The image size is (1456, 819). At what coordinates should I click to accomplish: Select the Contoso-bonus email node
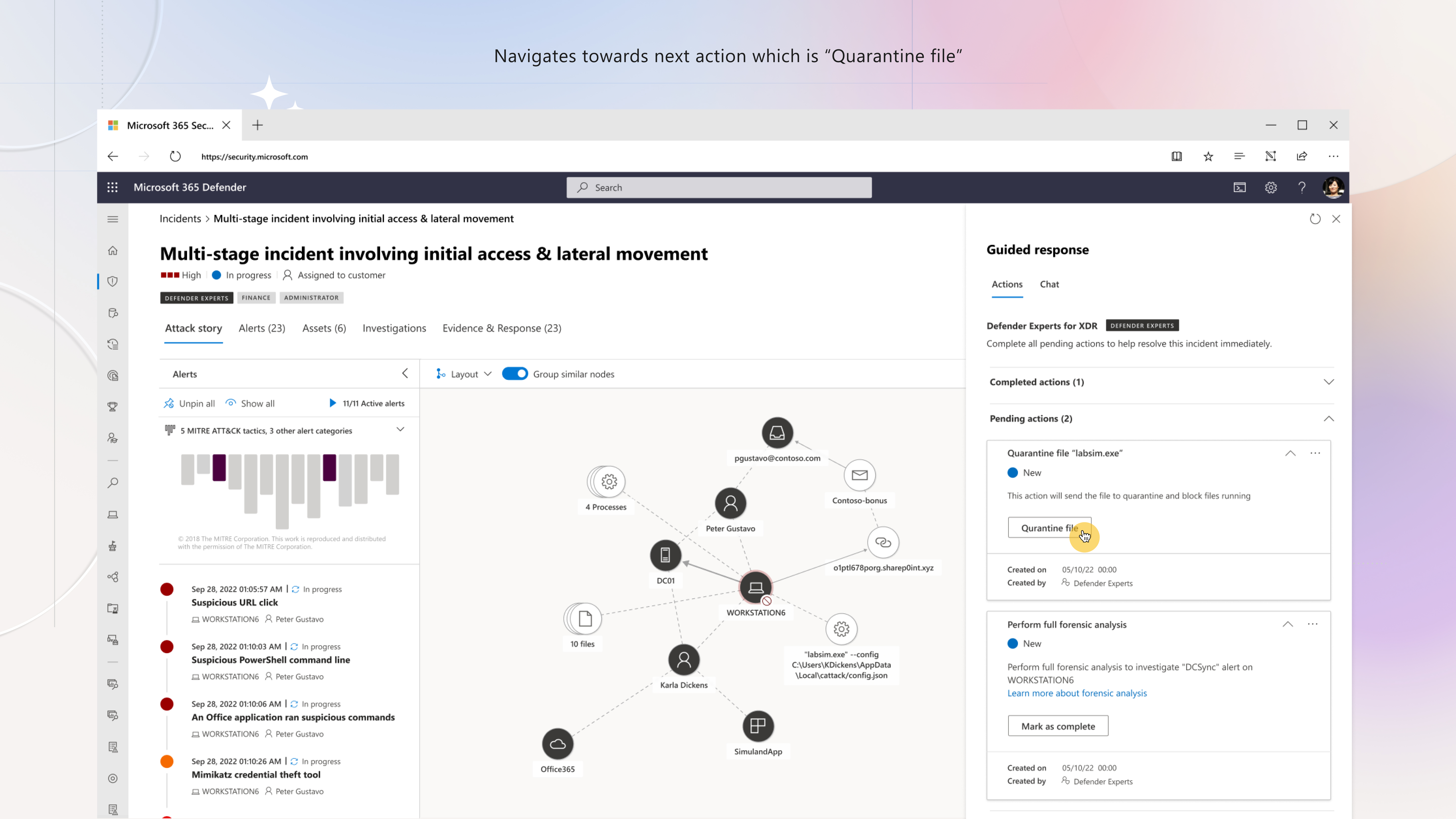pyautogui.click(x=860, y=475)
